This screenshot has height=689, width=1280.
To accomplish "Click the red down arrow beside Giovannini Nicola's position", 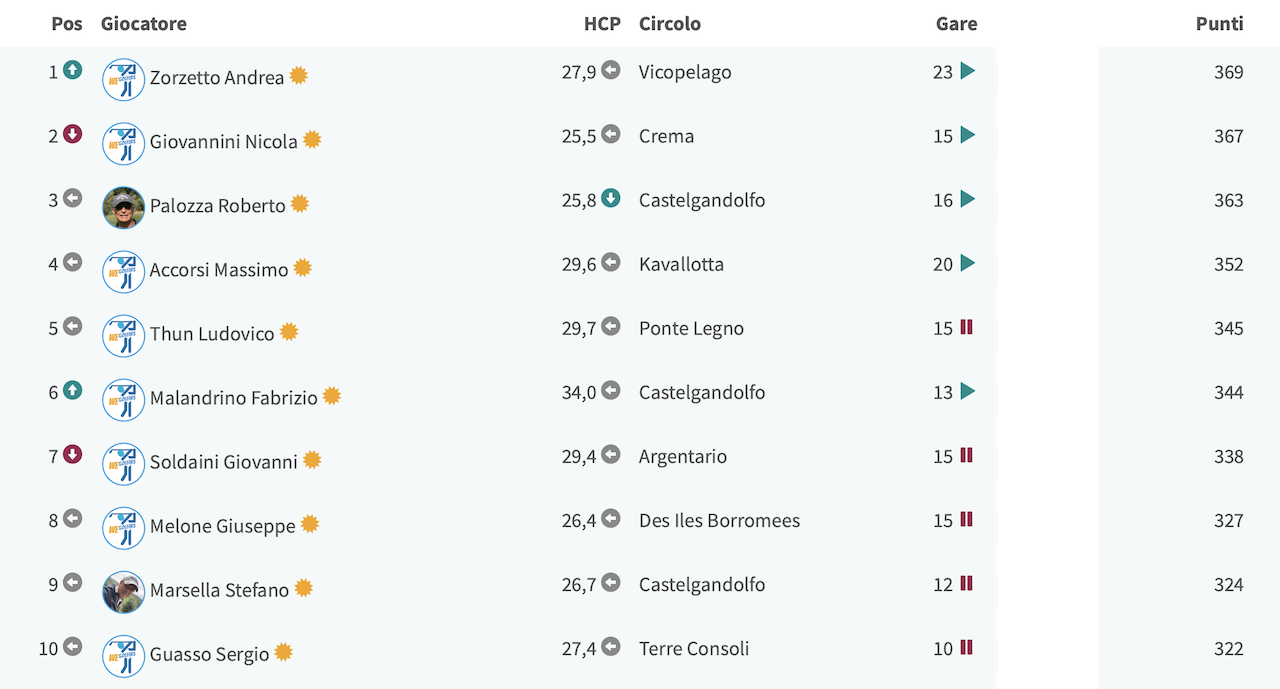I will click(72, 134).
